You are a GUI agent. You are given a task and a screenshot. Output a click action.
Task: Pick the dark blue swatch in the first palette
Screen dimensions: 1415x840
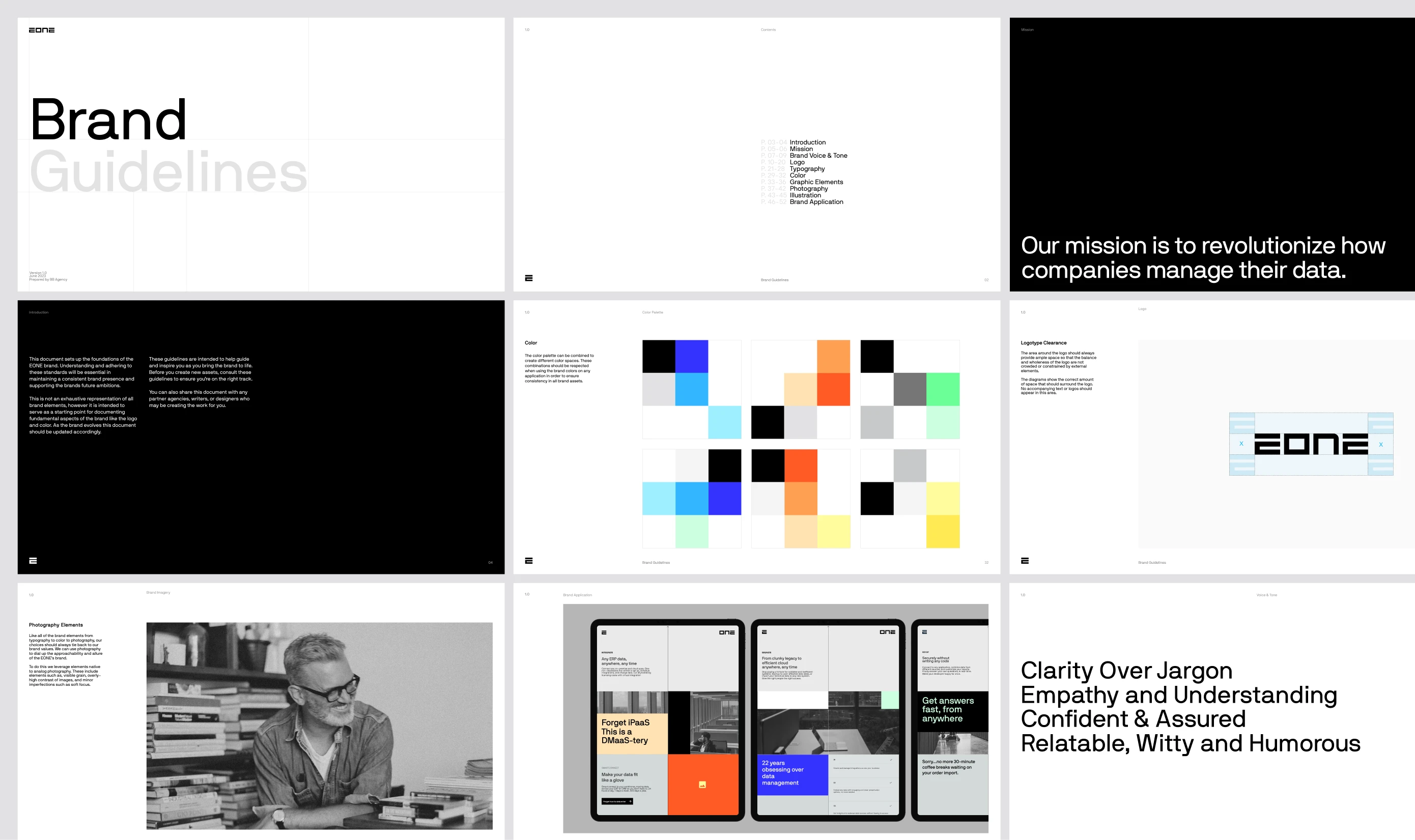pyautogui.click(x=691, y=356)
